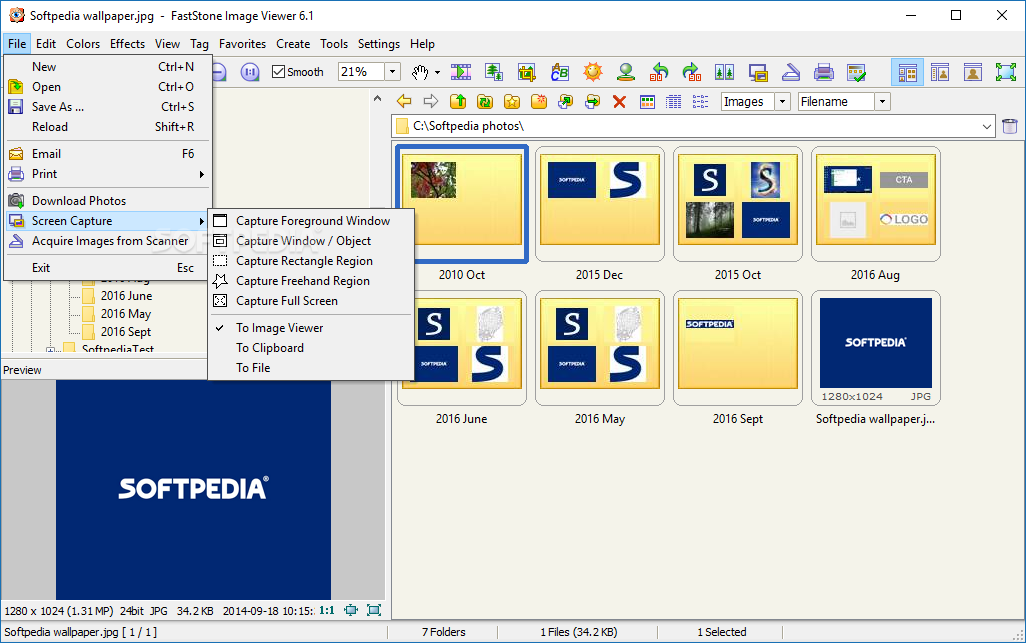The height and width of the screenshot is (643, 1026).
Task: Click the hand pan tool icon
Action: tap(419, 72)
